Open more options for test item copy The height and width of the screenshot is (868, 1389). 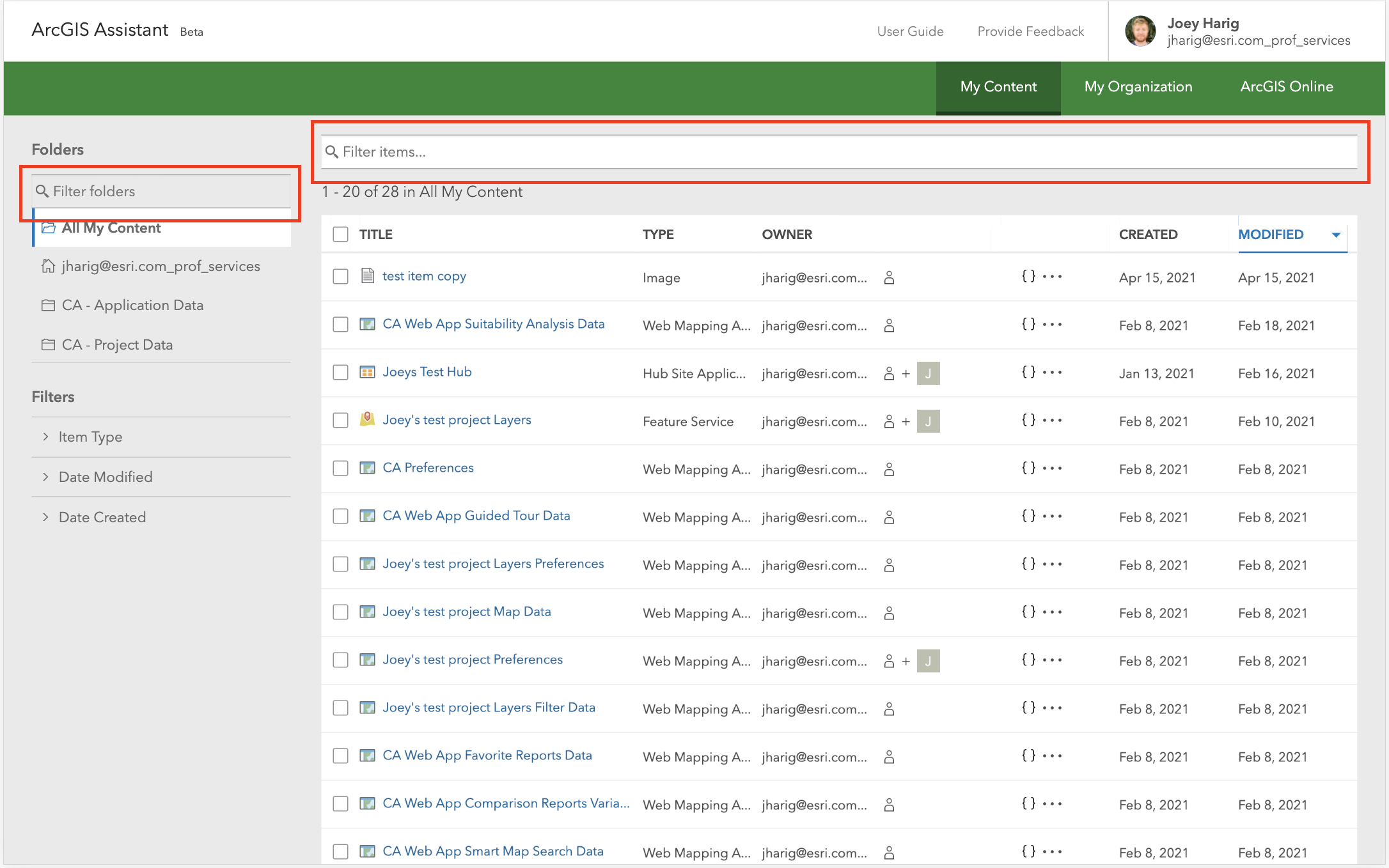tap(1052, 277)
